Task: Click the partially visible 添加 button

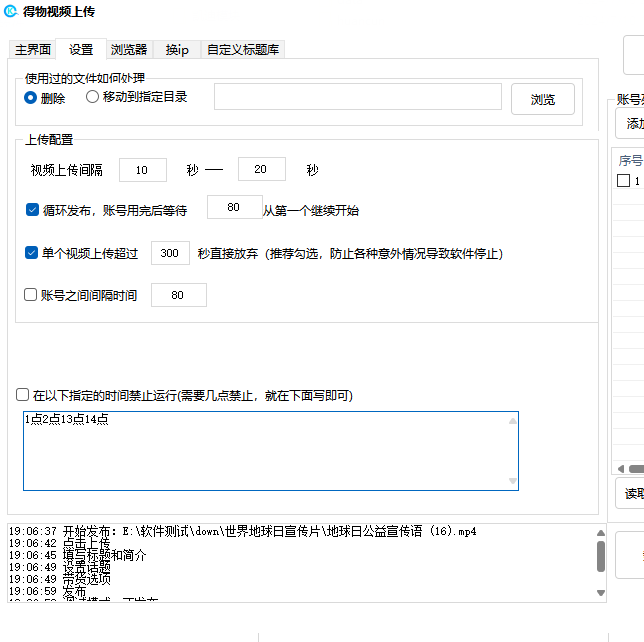Action: click(x=630, y=123)
